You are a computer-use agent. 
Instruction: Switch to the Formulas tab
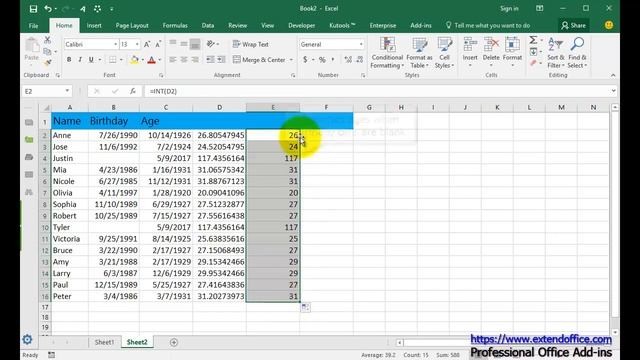point(175,25)
